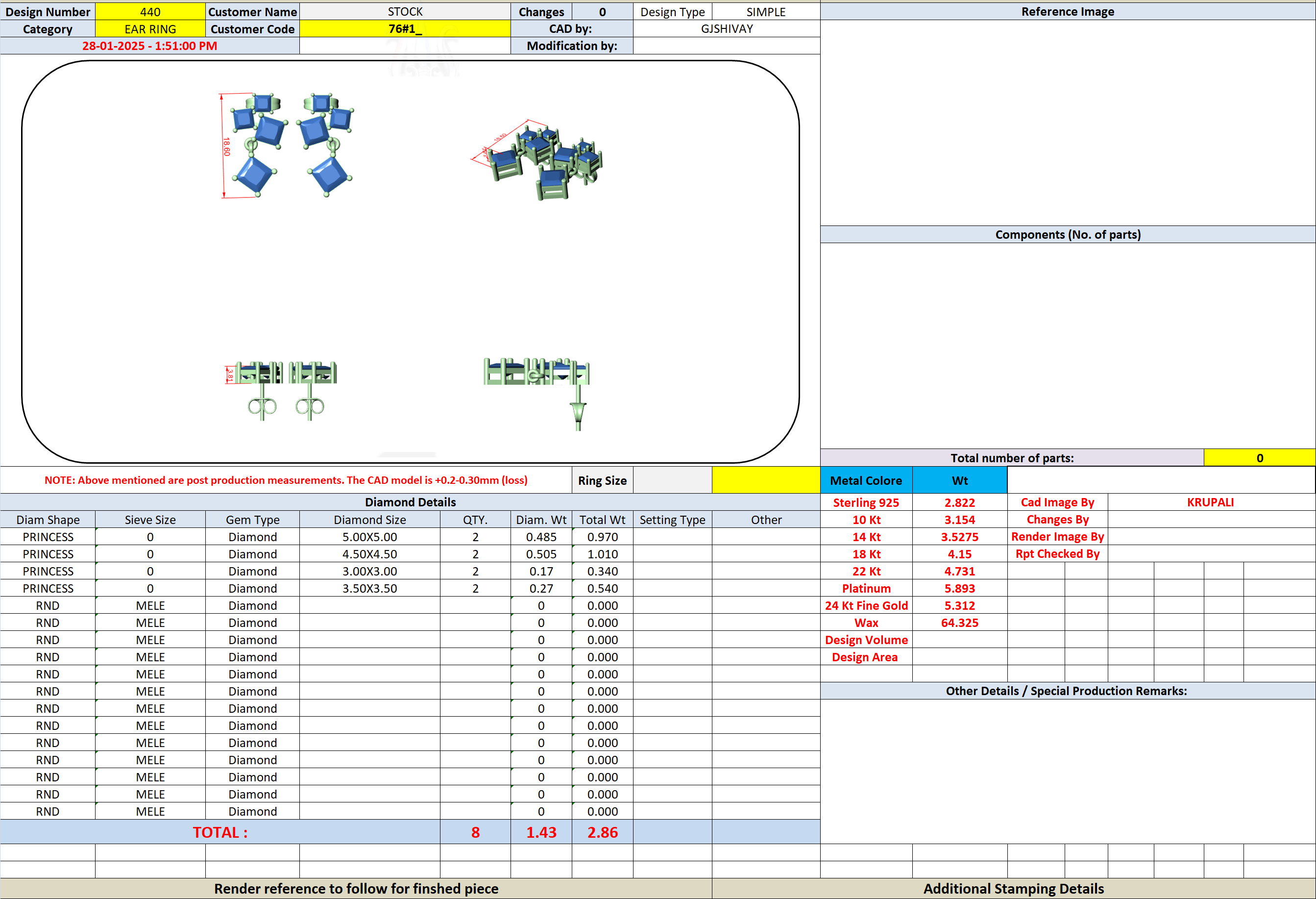Screen dimensions: 1316x899
Task: Click the Design Number value 440
Action: (150, 12)
